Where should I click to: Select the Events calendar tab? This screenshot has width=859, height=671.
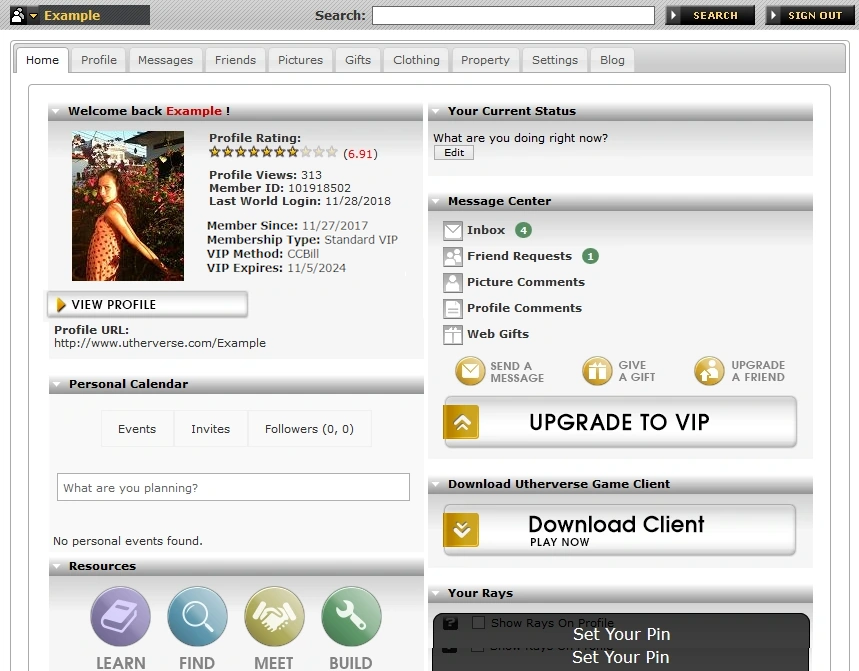(137, 429)
